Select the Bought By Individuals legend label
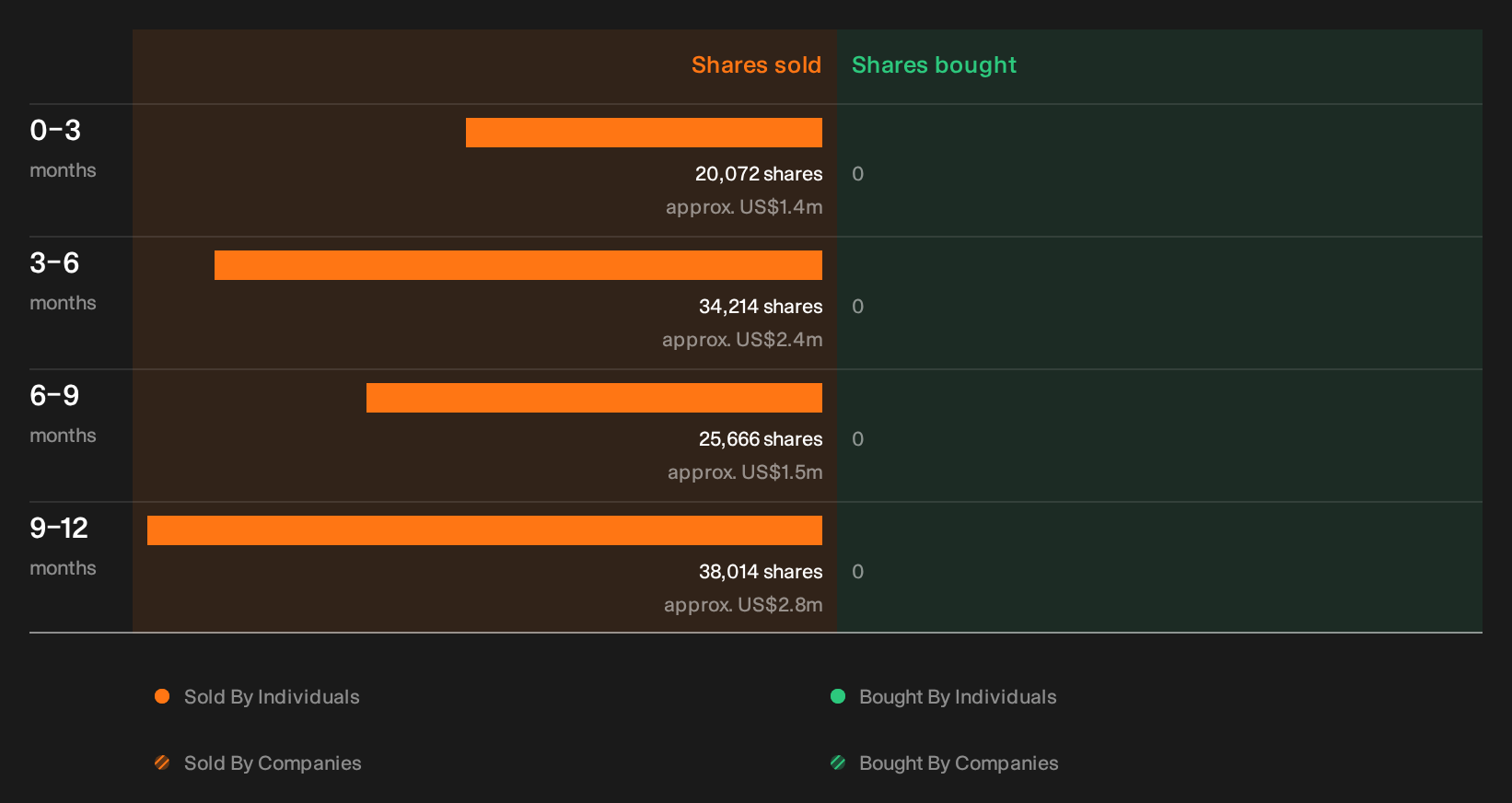Viewport: 1512px width, 803px height. pyautogui.click(x=958, y=697)
